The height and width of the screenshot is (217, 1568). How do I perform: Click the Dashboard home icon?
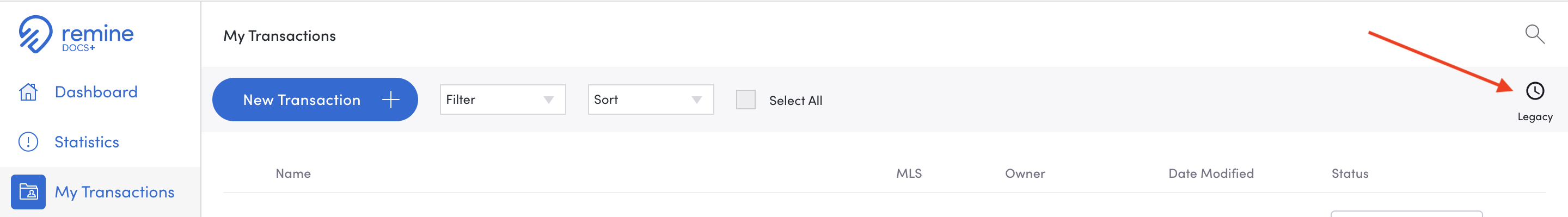click(28, 92)
